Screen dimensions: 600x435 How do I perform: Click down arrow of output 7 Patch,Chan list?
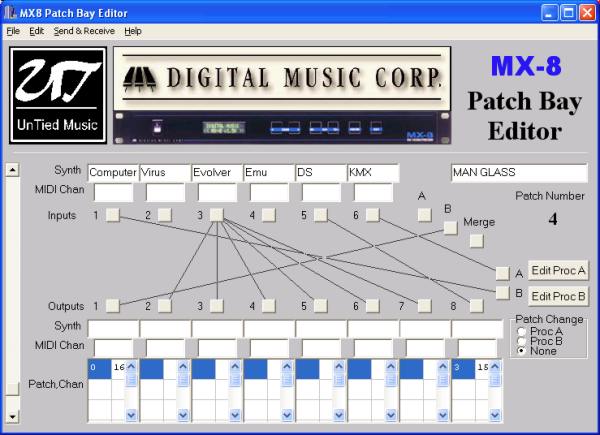(x=443, y=414)
